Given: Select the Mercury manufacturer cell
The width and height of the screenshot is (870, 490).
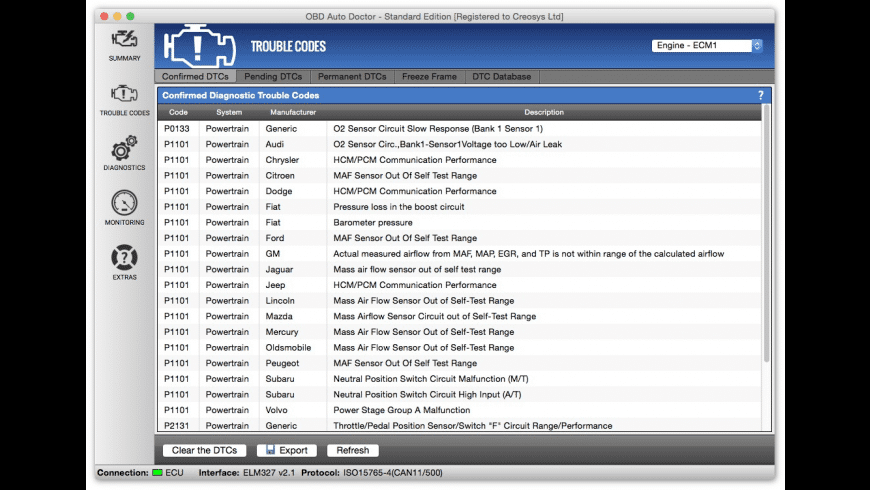Looking at the screenshot, I should (282, 332).
